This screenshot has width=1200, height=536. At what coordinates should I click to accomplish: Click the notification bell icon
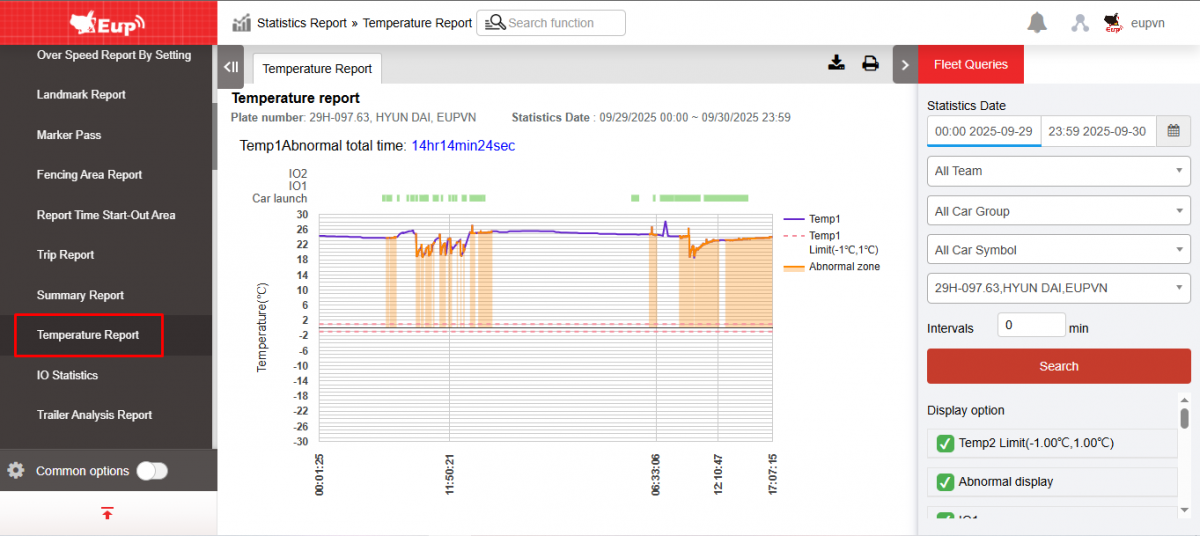[x=1037, y=23]
